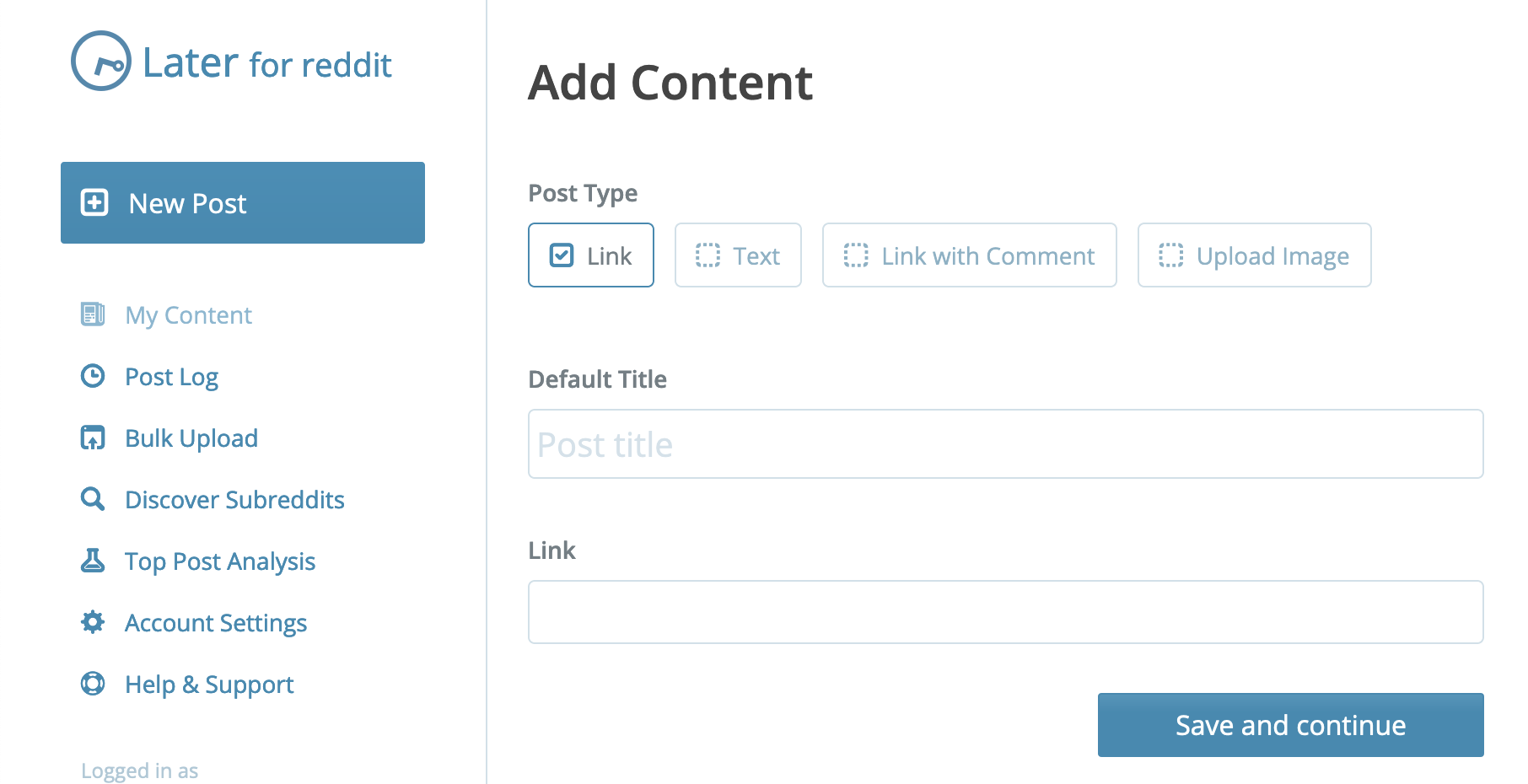Screen dimensions: 1528x784
Task: Click the Discover Subreddits magnifier icon
Action: pyautogui.click(x=93, y=499)
